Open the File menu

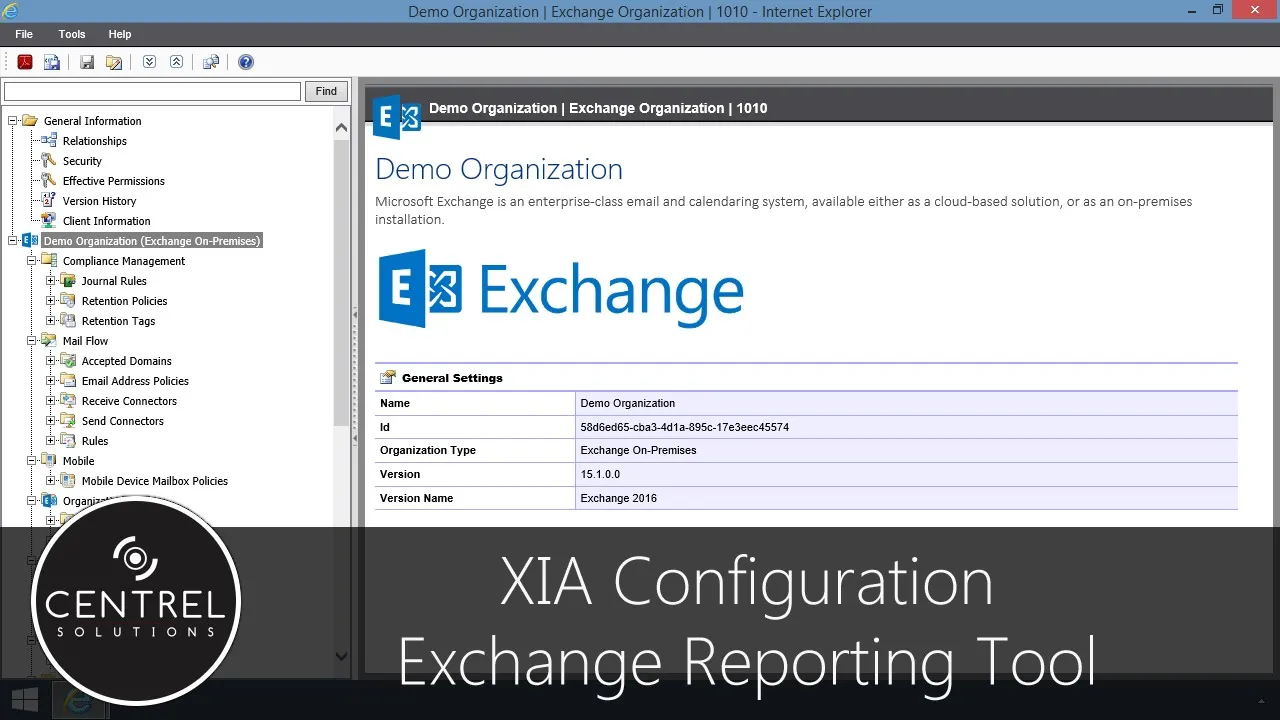(x=24, y=34)
